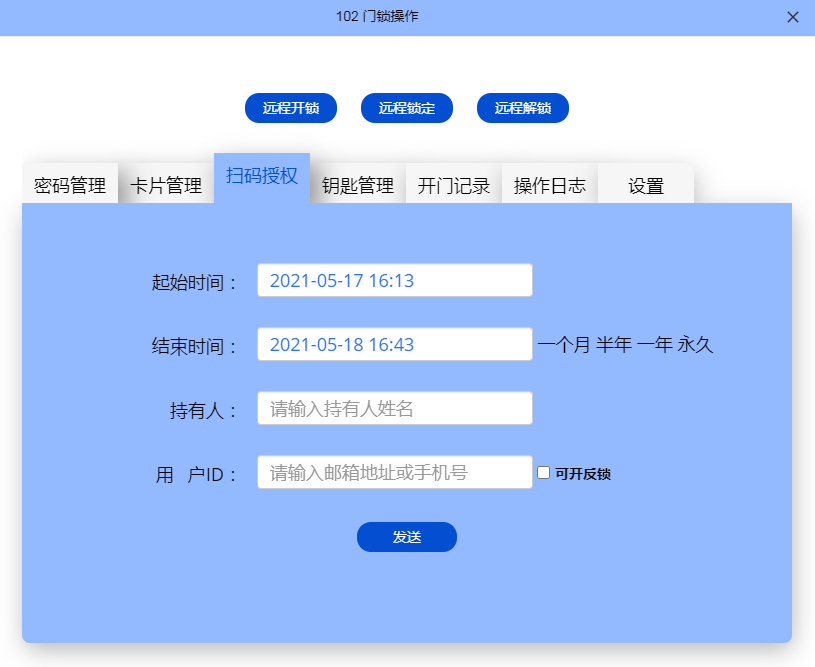Viewport: 815px width, 667px height.
Task: Click the 起始时间 date field
Action: (394, 281)
